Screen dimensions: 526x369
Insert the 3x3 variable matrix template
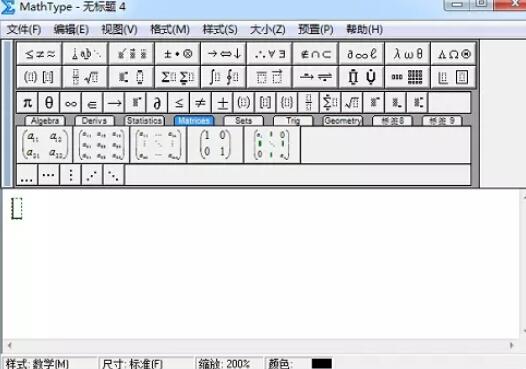pos(102,145)
